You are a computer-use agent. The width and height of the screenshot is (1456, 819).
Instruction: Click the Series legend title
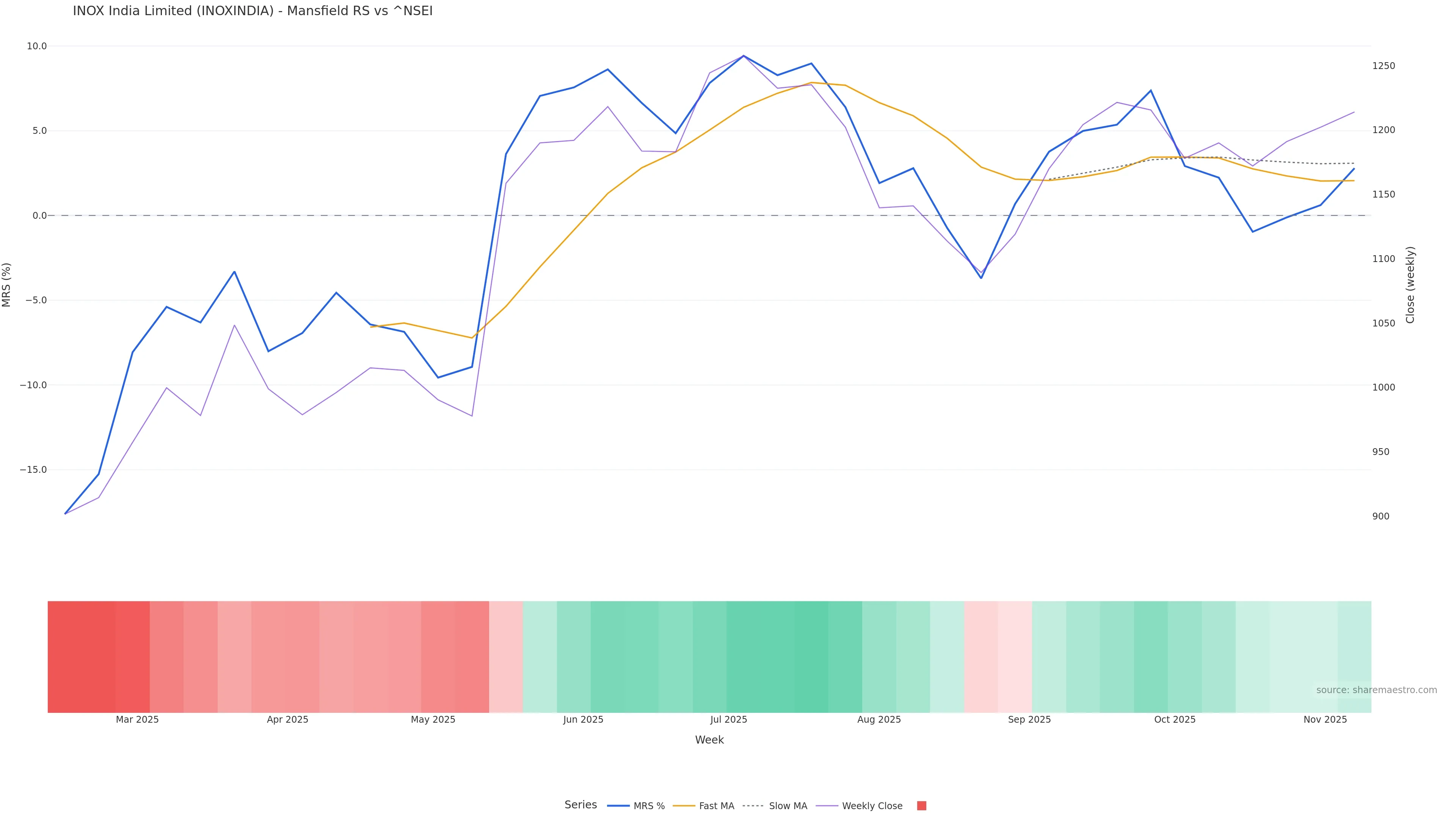pyautogui.click(x=581, y=805)
